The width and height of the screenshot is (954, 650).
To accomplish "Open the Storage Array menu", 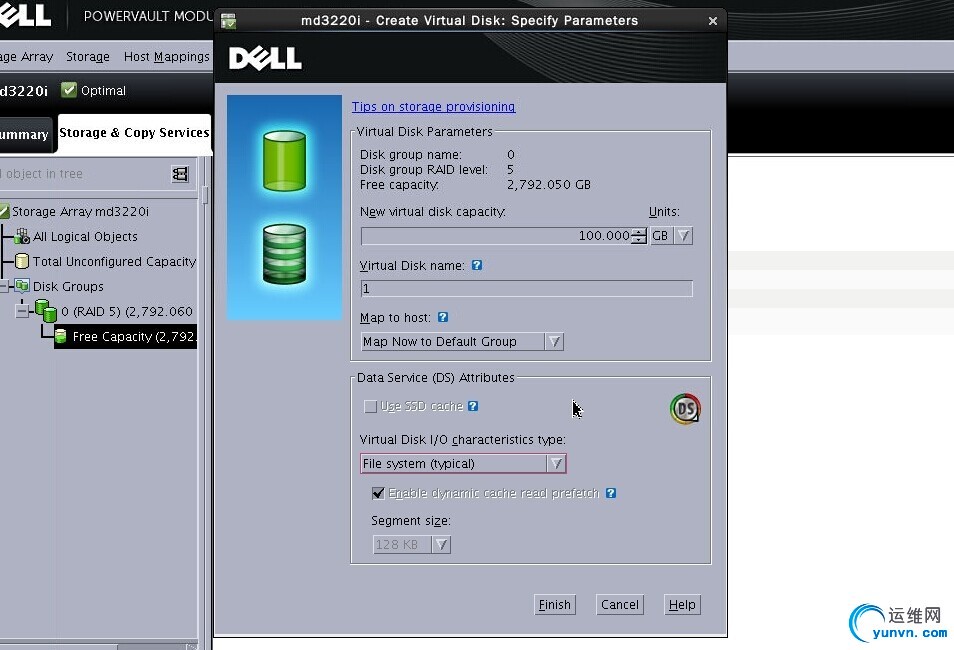I will pos(27,57).
